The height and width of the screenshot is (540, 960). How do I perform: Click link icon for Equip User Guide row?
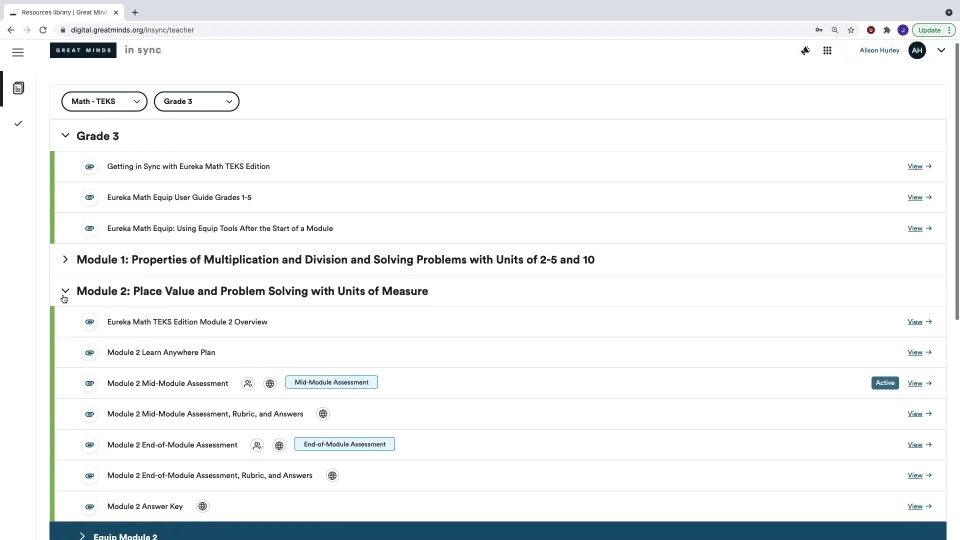click(x=89, y=197)
